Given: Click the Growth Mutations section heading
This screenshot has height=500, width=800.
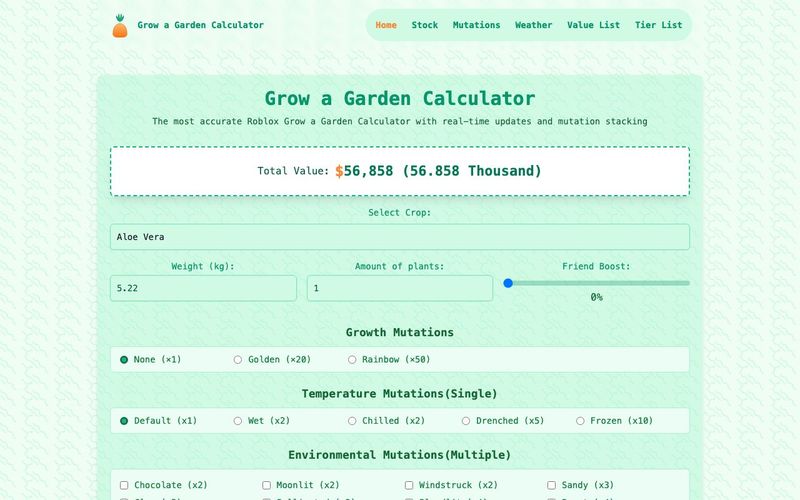Looking at the screenshot, I should tap(399, 333).
